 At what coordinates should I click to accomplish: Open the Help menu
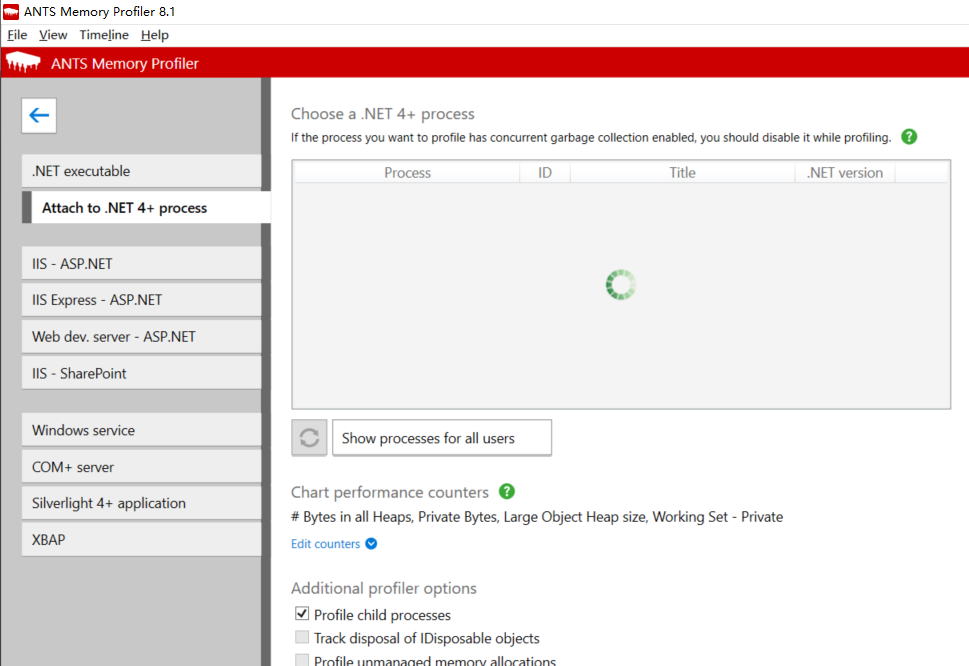[154, 35]
